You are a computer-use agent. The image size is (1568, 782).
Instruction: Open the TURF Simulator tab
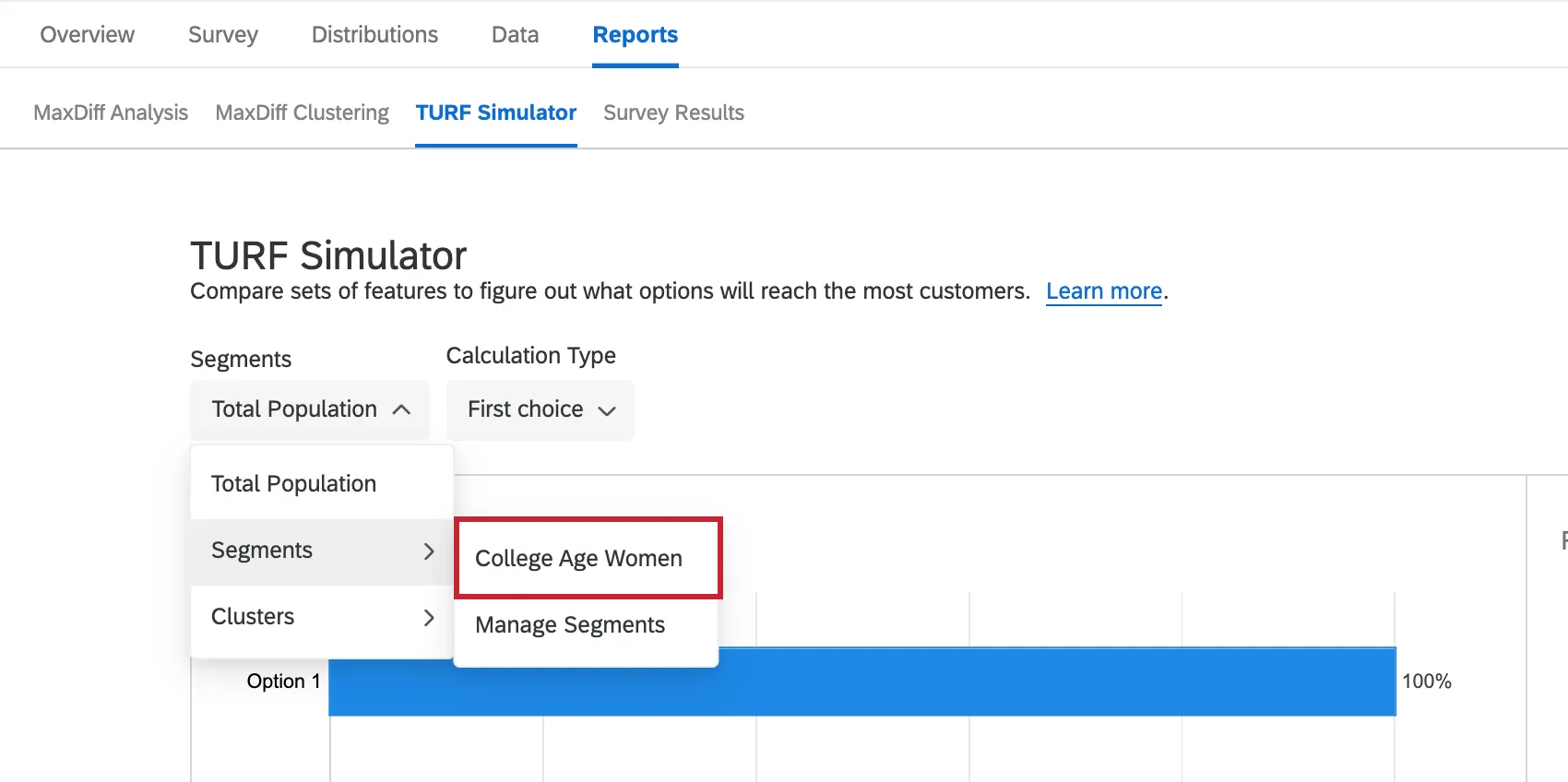click(x=495, y=113)
